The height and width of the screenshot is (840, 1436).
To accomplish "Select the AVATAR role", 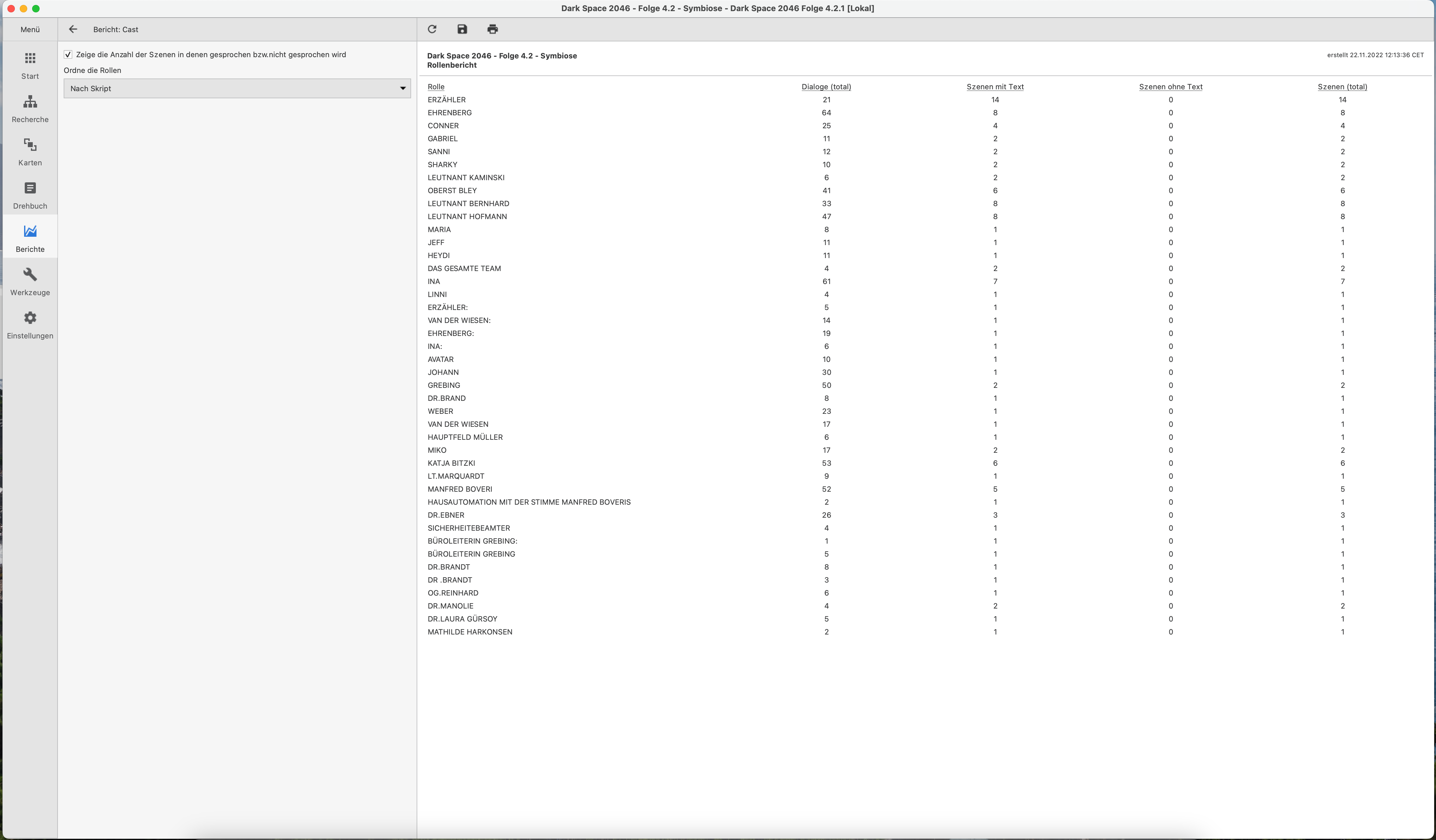I will [440, 360].
